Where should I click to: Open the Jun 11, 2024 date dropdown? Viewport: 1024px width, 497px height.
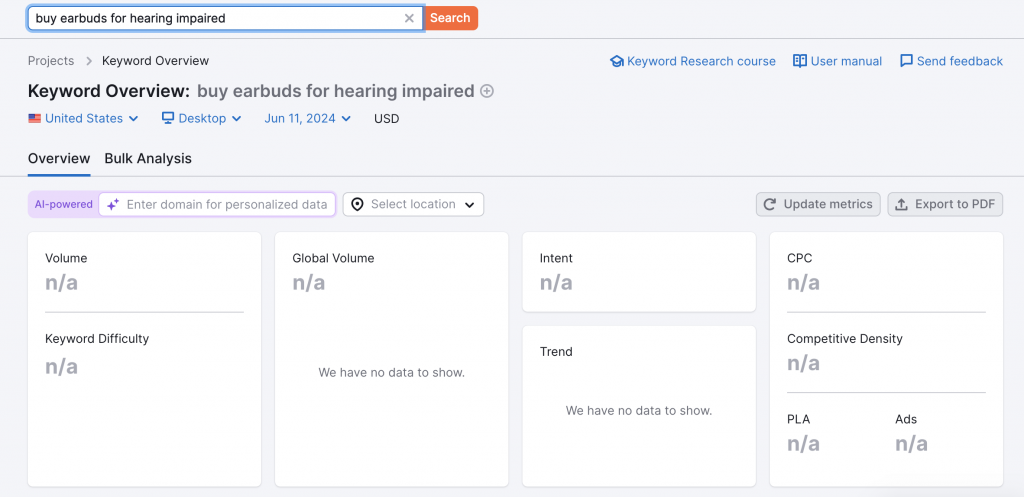[308, 119]
